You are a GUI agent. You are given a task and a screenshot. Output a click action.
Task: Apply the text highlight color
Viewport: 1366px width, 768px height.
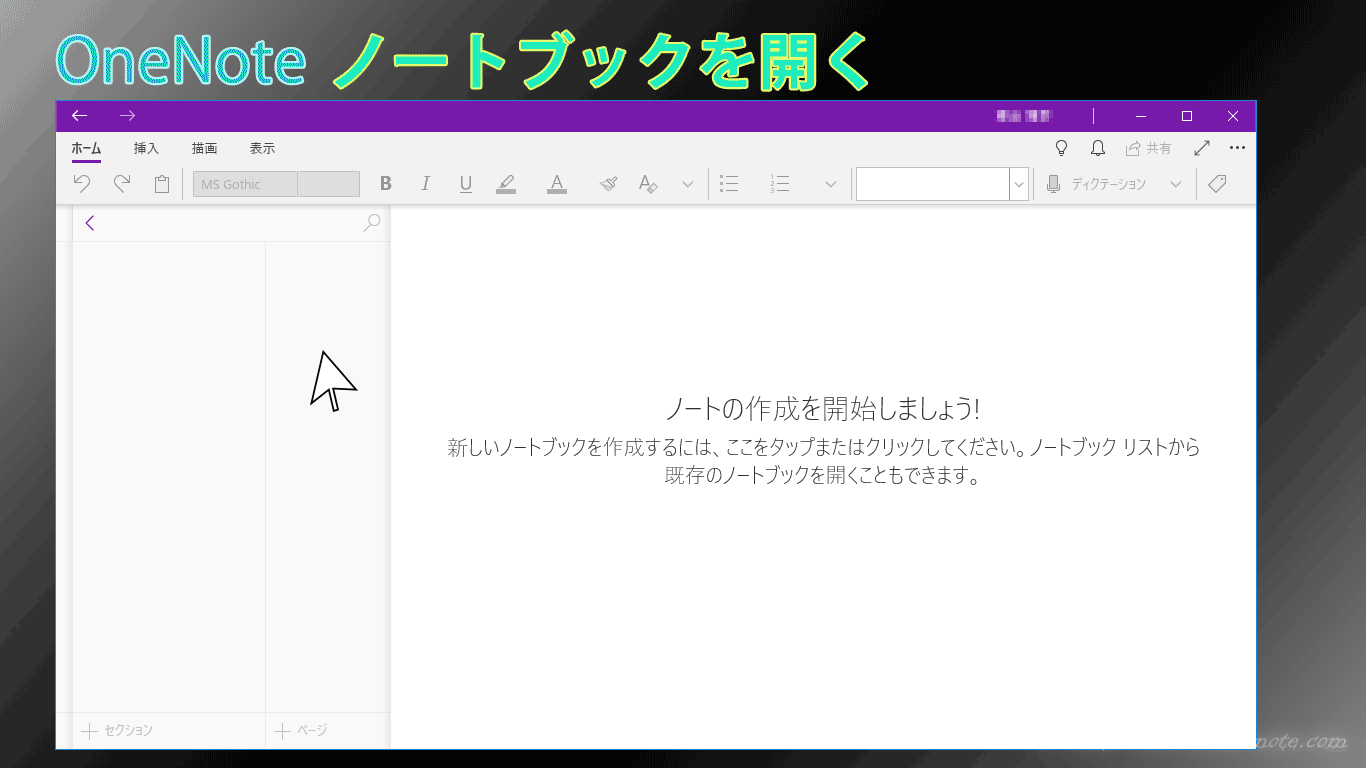506,184
